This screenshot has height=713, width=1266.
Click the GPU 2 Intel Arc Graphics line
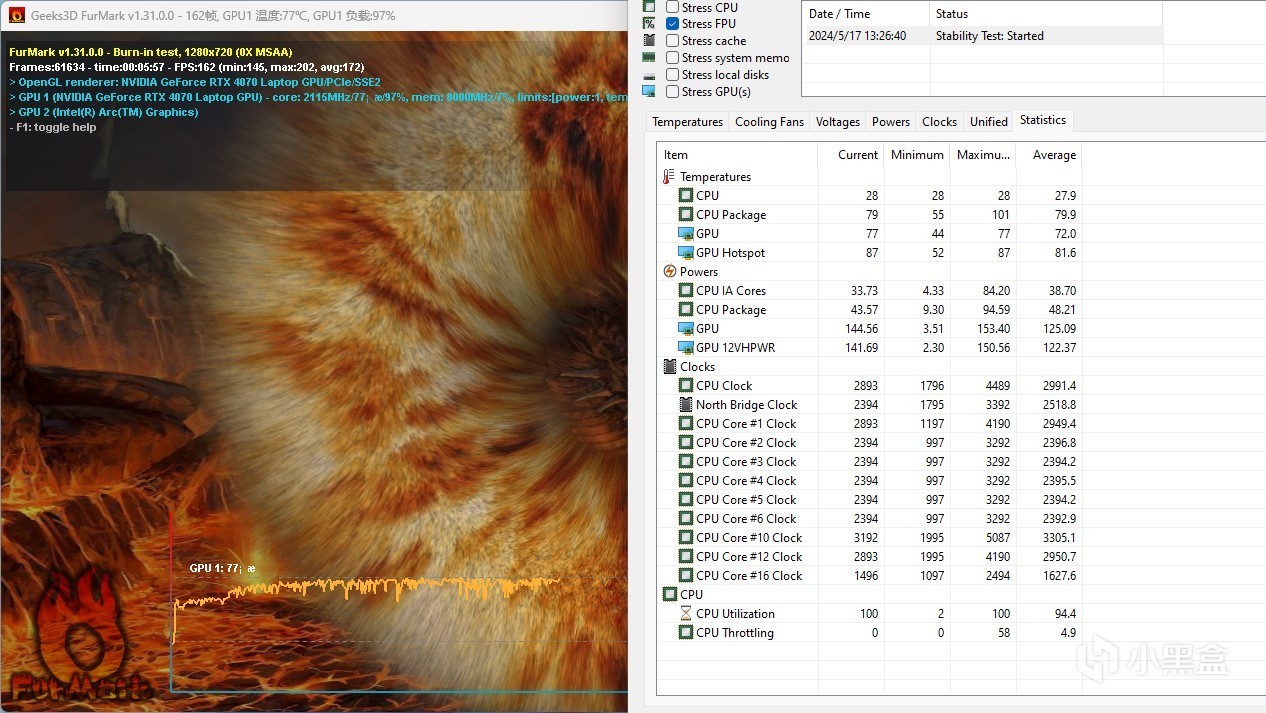[104, 112]
